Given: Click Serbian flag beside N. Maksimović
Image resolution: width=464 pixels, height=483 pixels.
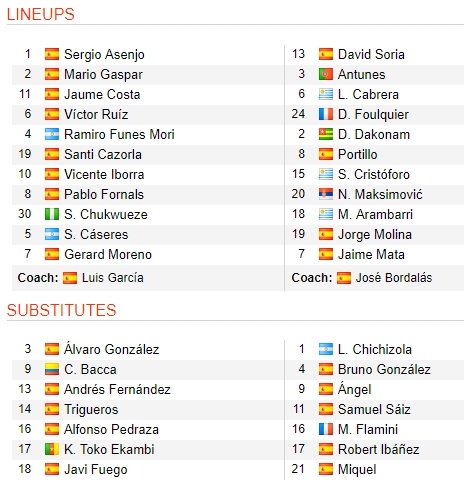Looking at the screenshot, I should [x=326, y=194].
